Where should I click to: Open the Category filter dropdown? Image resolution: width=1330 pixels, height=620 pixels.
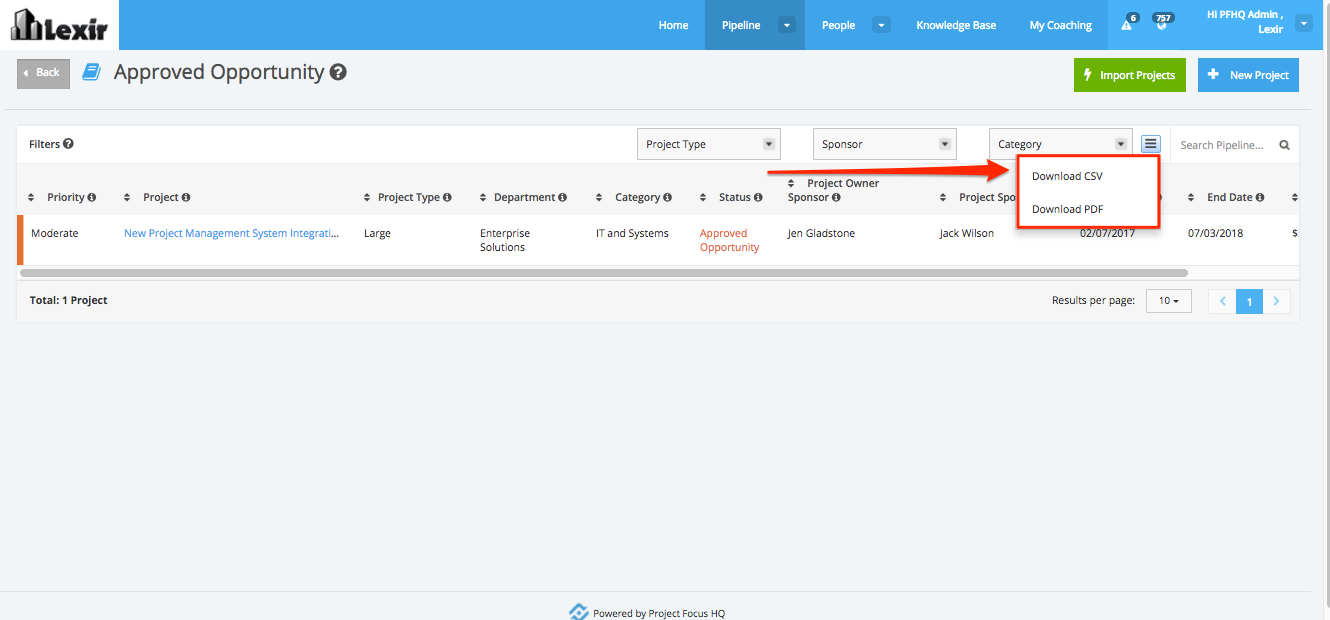[1061, 144]
